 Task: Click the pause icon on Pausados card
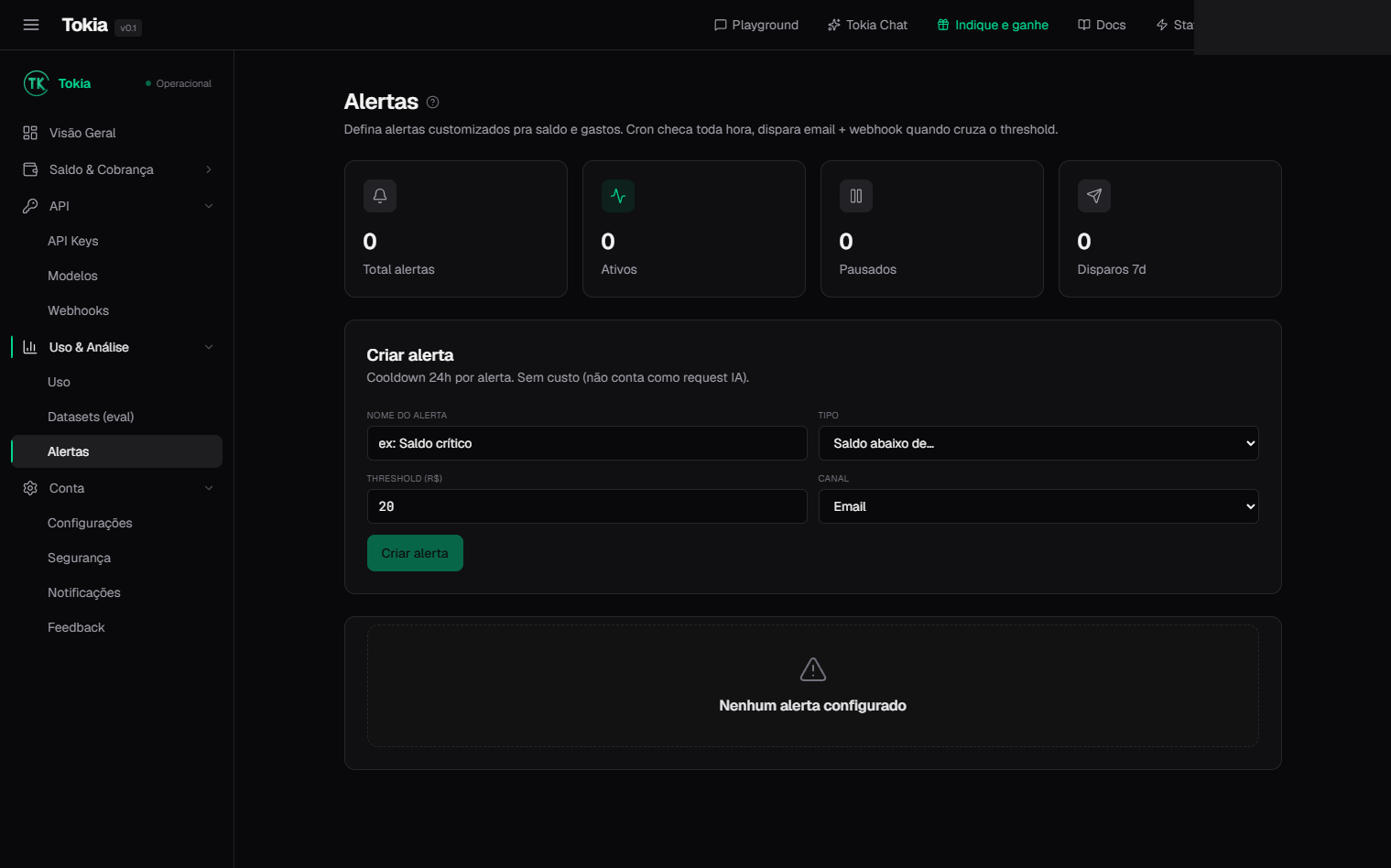click(x=856, y=196)
